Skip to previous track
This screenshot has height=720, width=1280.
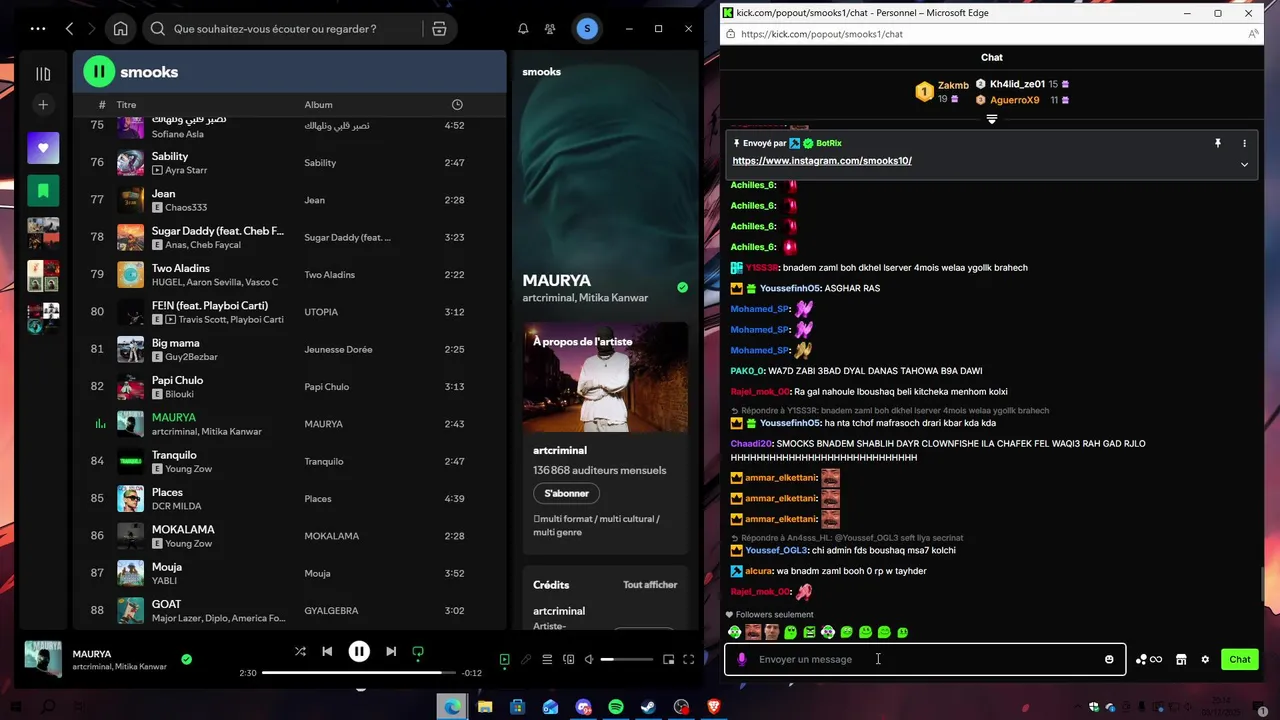tap(327, 651)
